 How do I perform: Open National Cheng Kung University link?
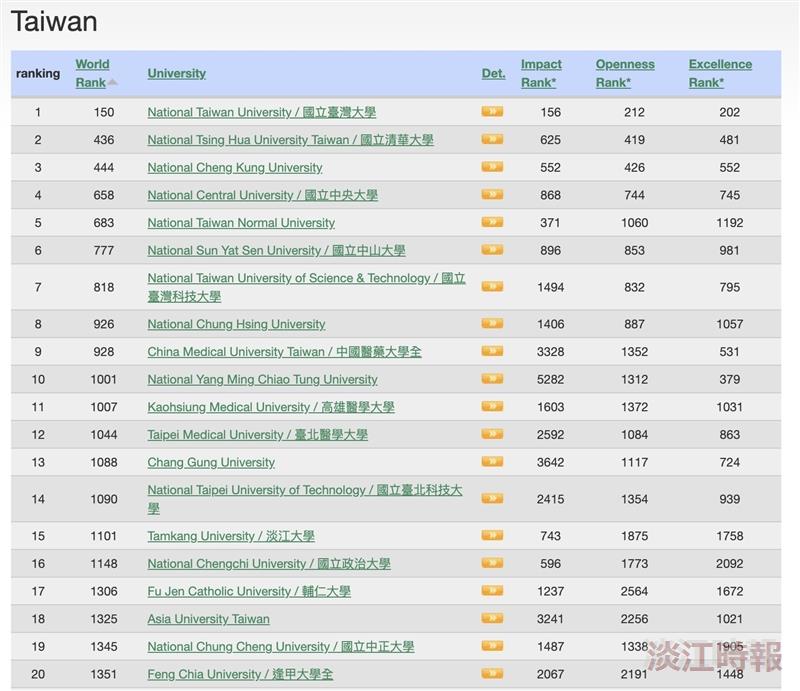(x=235, y=167)
